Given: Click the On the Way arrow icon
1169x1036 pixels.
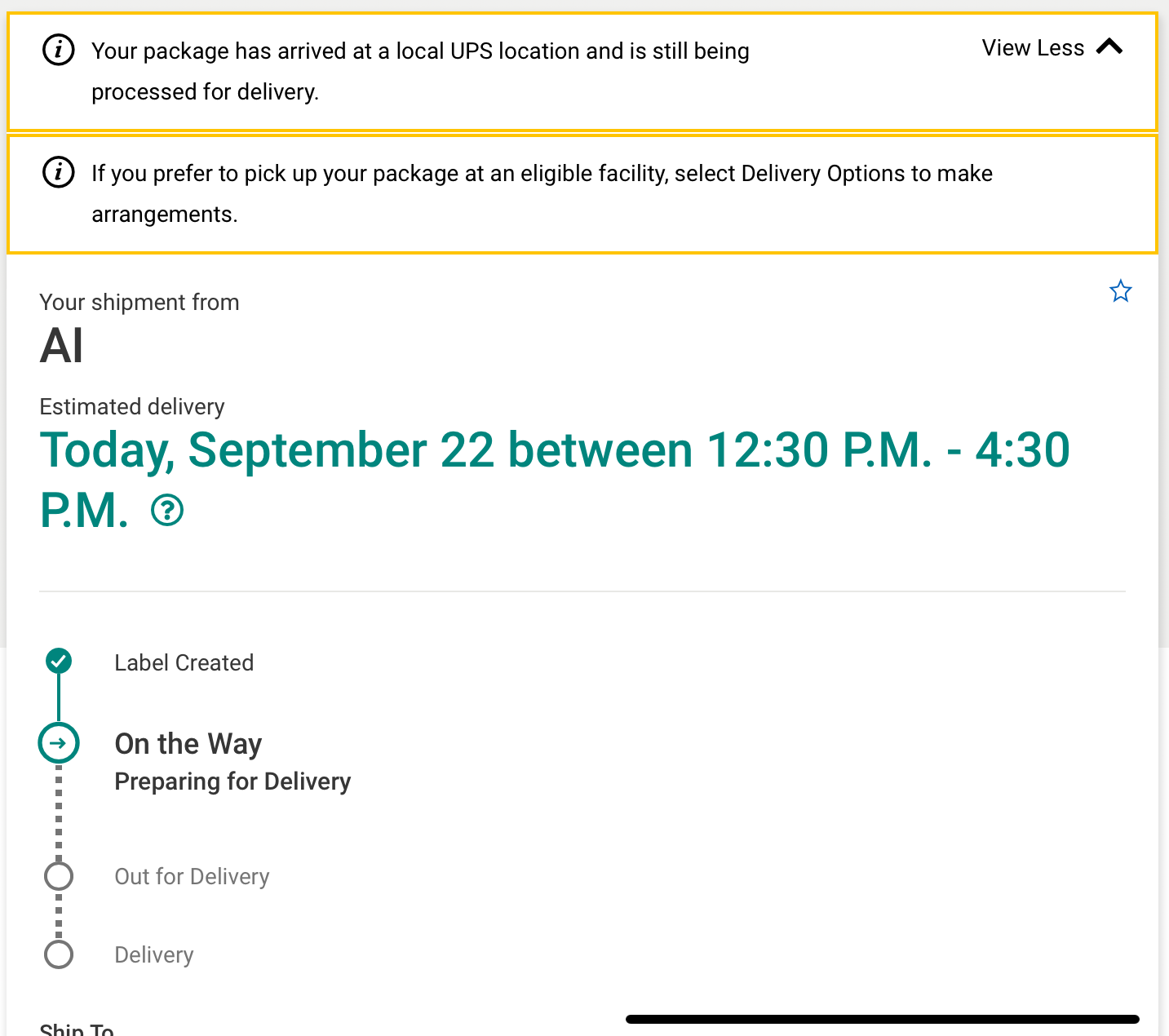Looking at the screenshot, I should click(59, 743).
